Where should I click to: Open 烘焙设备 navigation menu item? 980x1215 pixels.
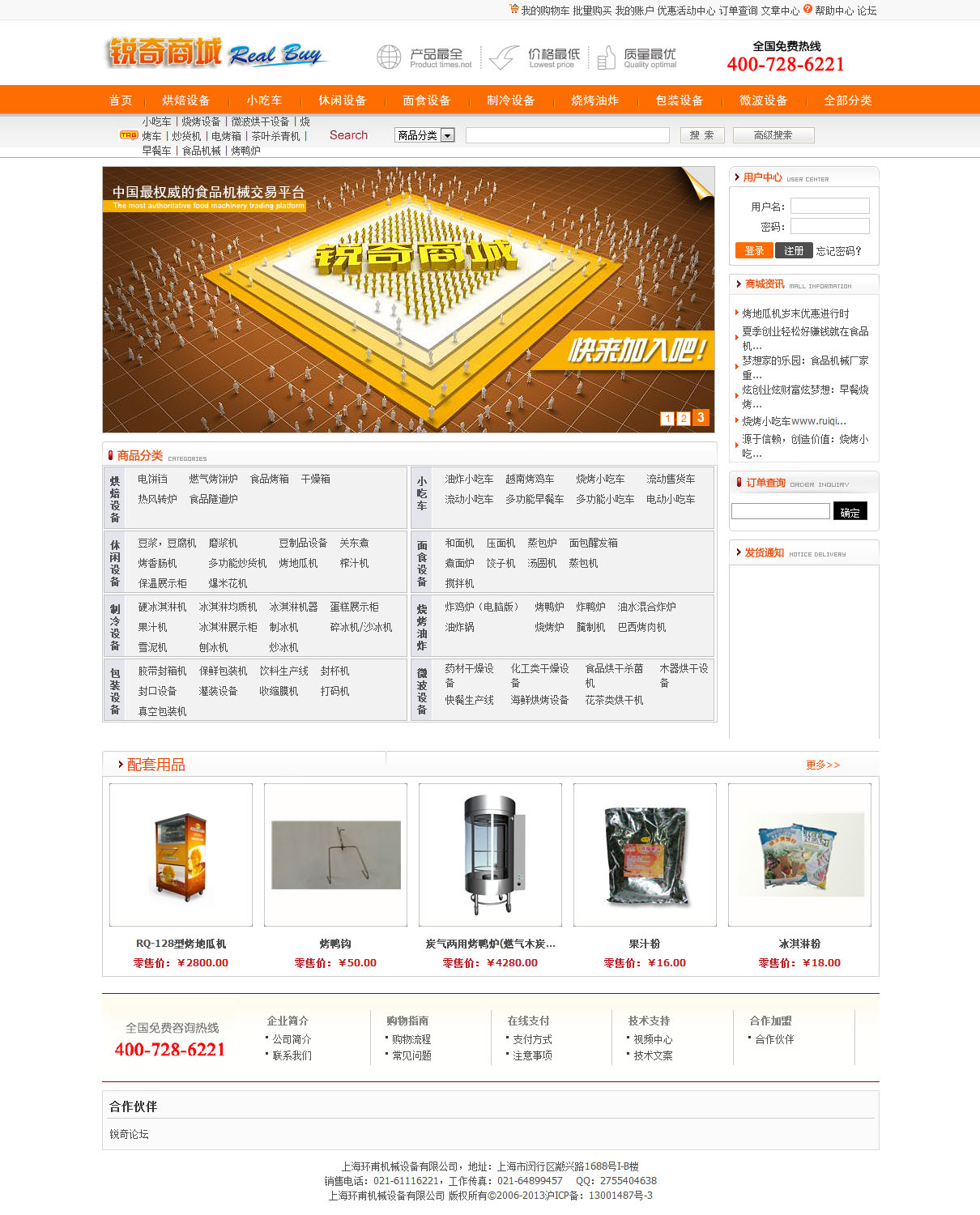(x=186, y=100)
